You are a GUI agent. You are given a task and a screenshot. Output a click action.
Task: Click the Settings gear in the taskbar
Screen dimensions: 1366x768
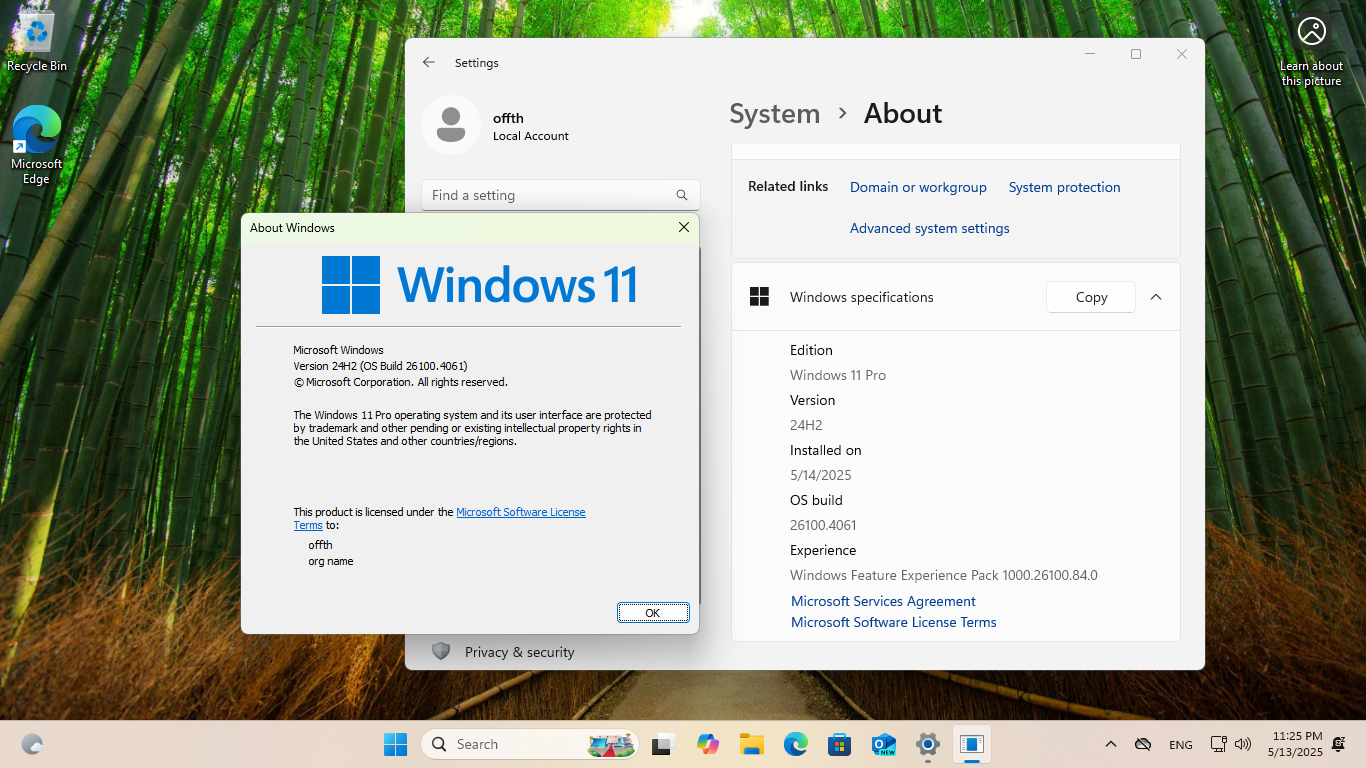[928, 744]
